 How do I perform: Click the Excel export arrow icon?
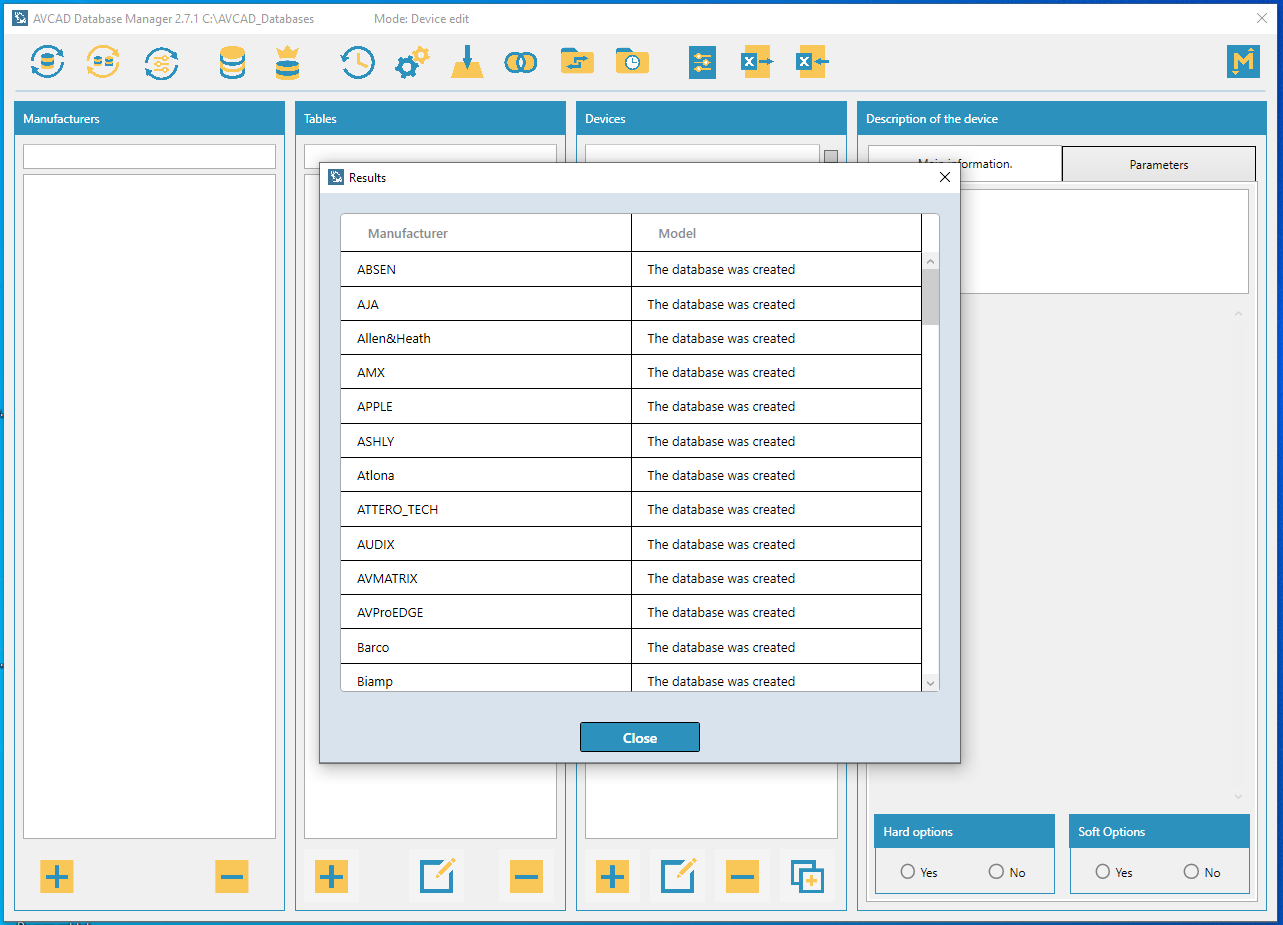756,62
